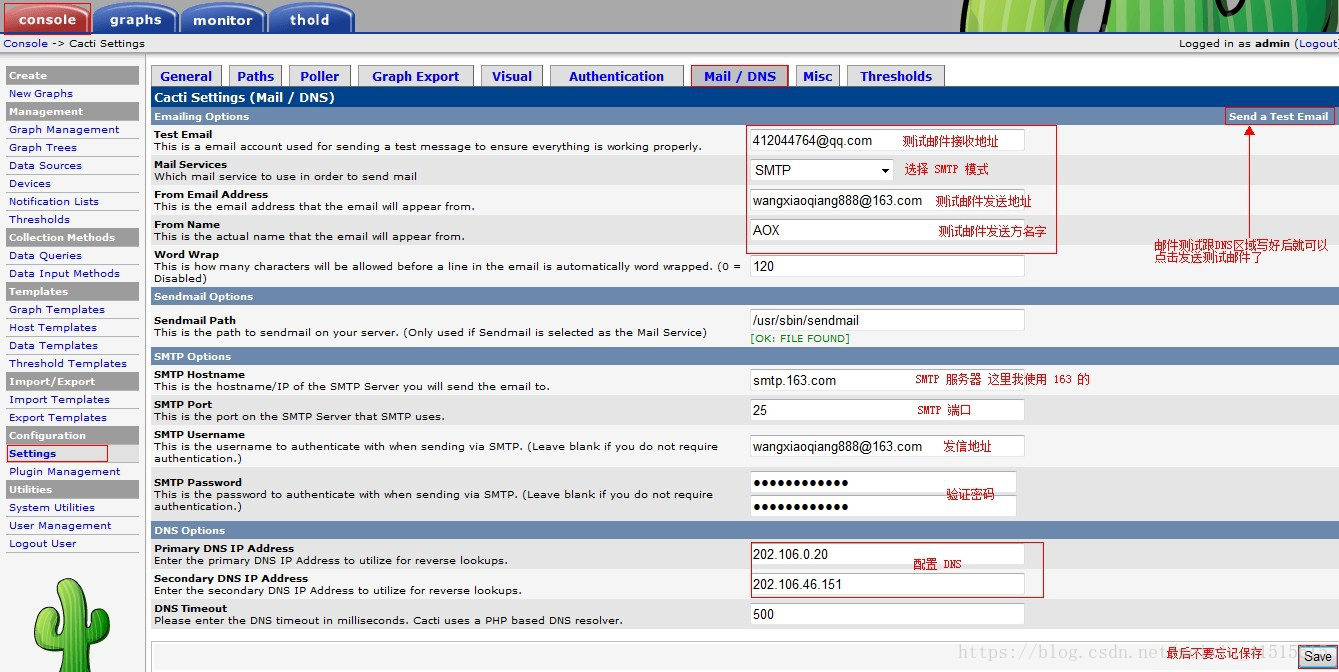The height and width of the screenshot is (672, 1339).
Task: Open Thresholds in sidebar
Action: (39, 220)
